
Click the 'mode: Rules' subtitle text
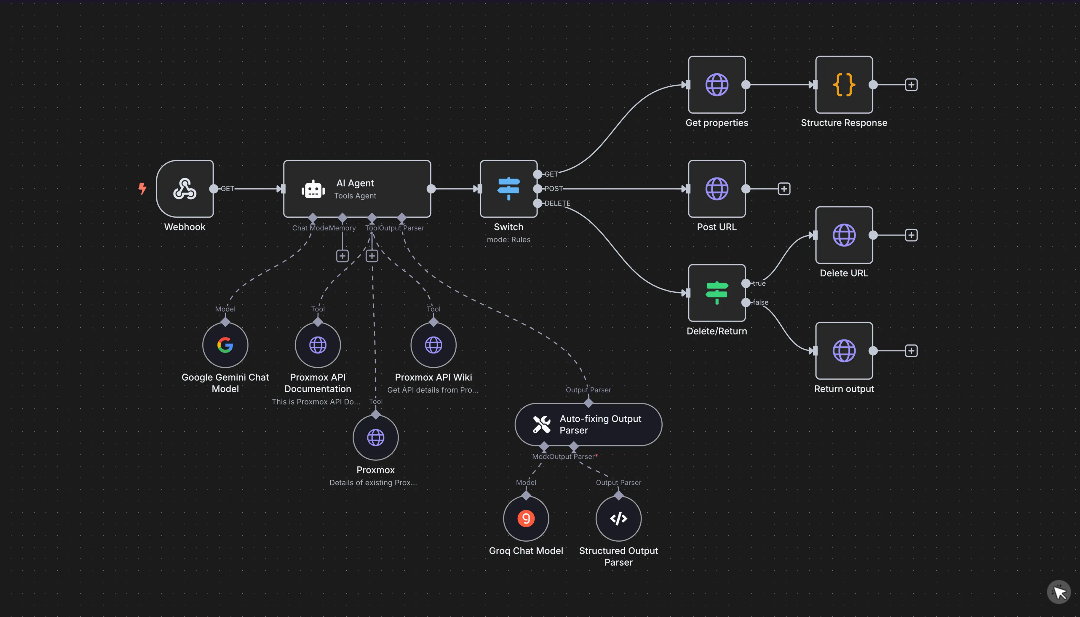click(x=508, y=240)
